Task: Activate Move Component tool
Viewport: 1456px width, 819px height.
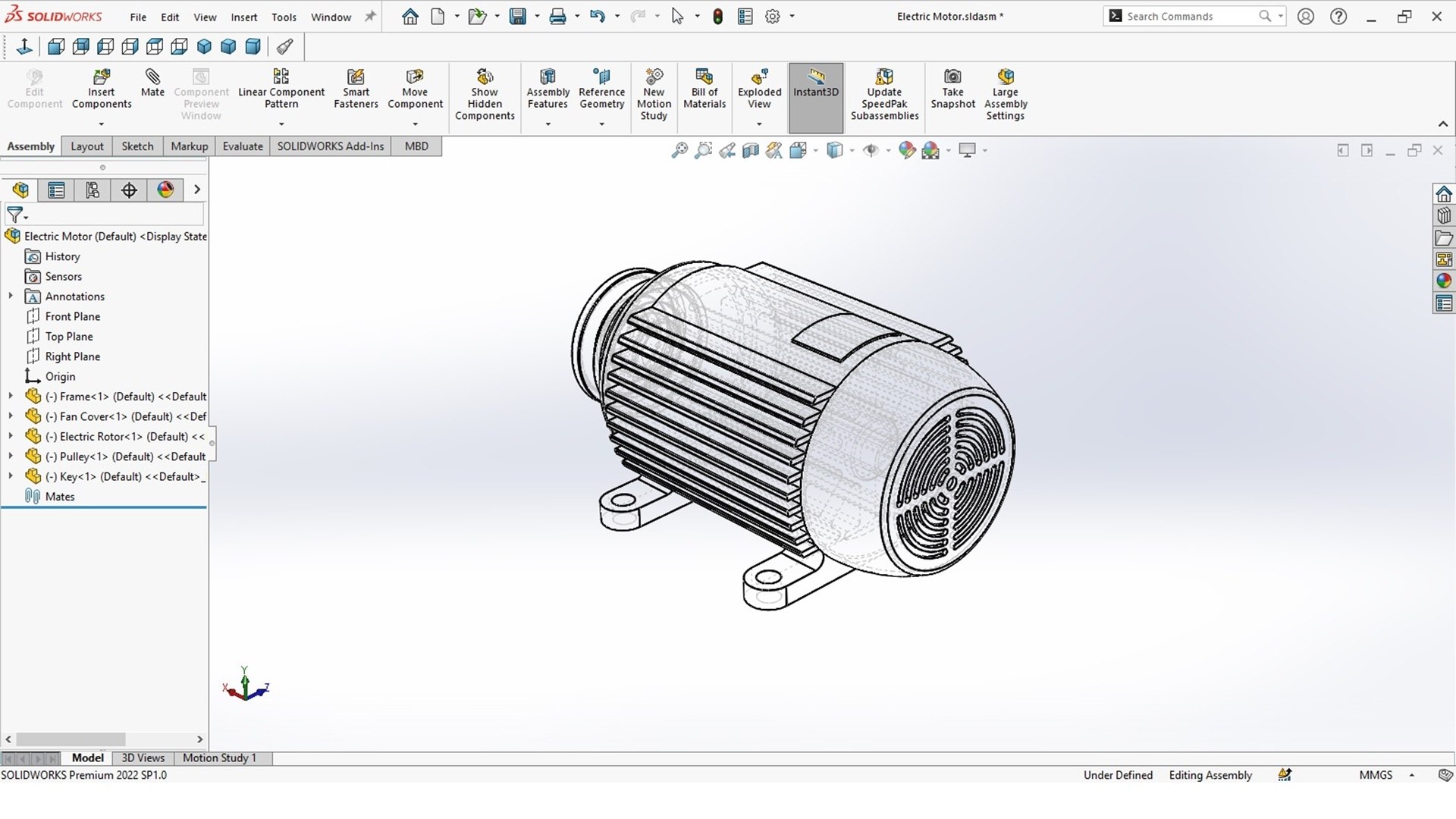Action: tap(415, 89)
